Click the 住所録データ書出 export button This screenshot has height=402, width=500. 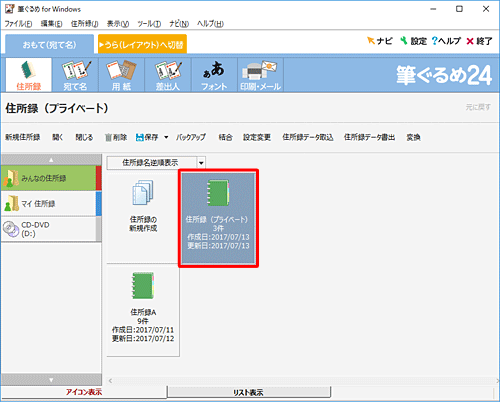point(369,137)
